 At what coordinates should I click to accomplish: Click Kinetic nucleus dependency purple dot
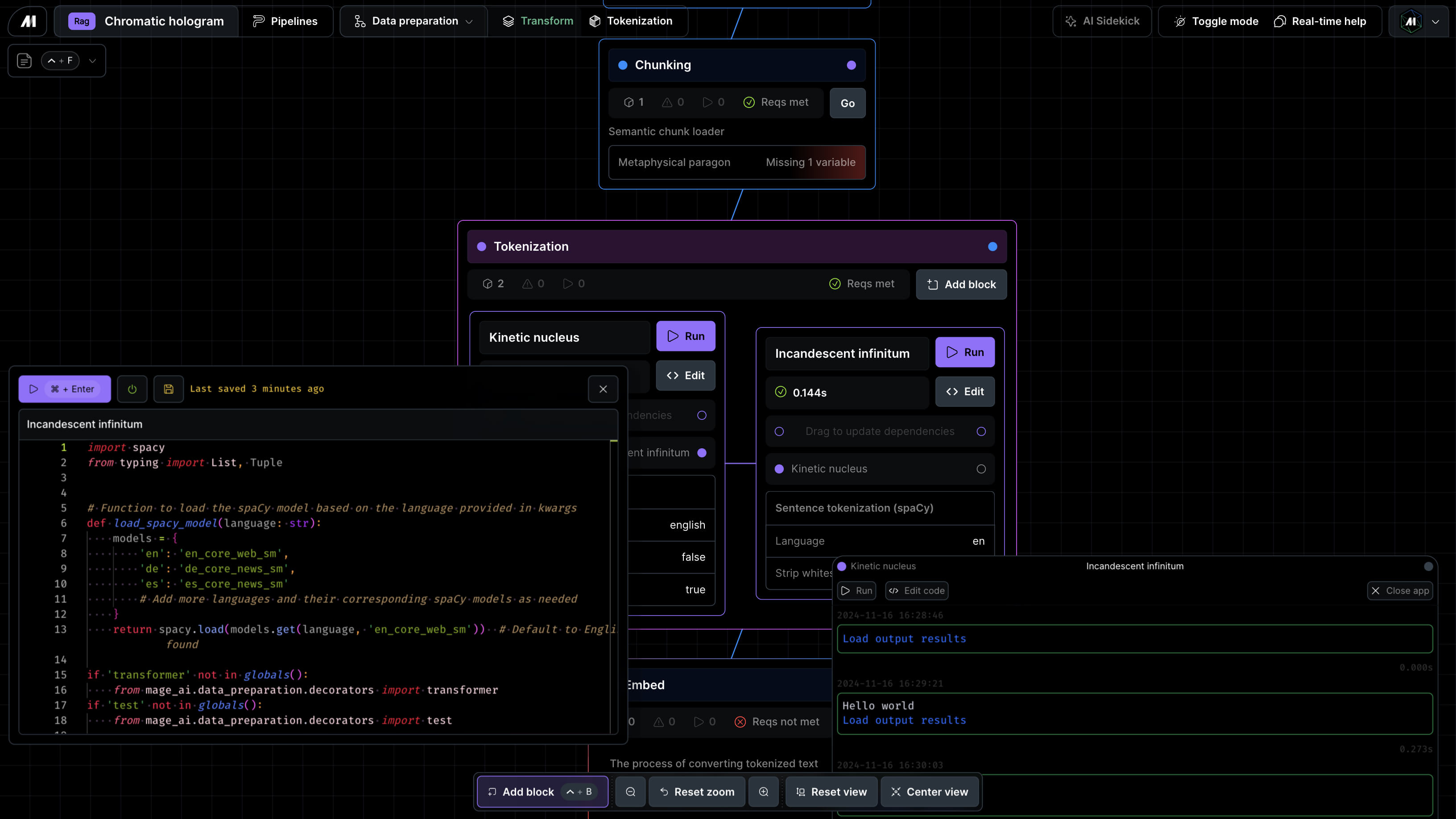pyautogui.click(x=779, y=468)
